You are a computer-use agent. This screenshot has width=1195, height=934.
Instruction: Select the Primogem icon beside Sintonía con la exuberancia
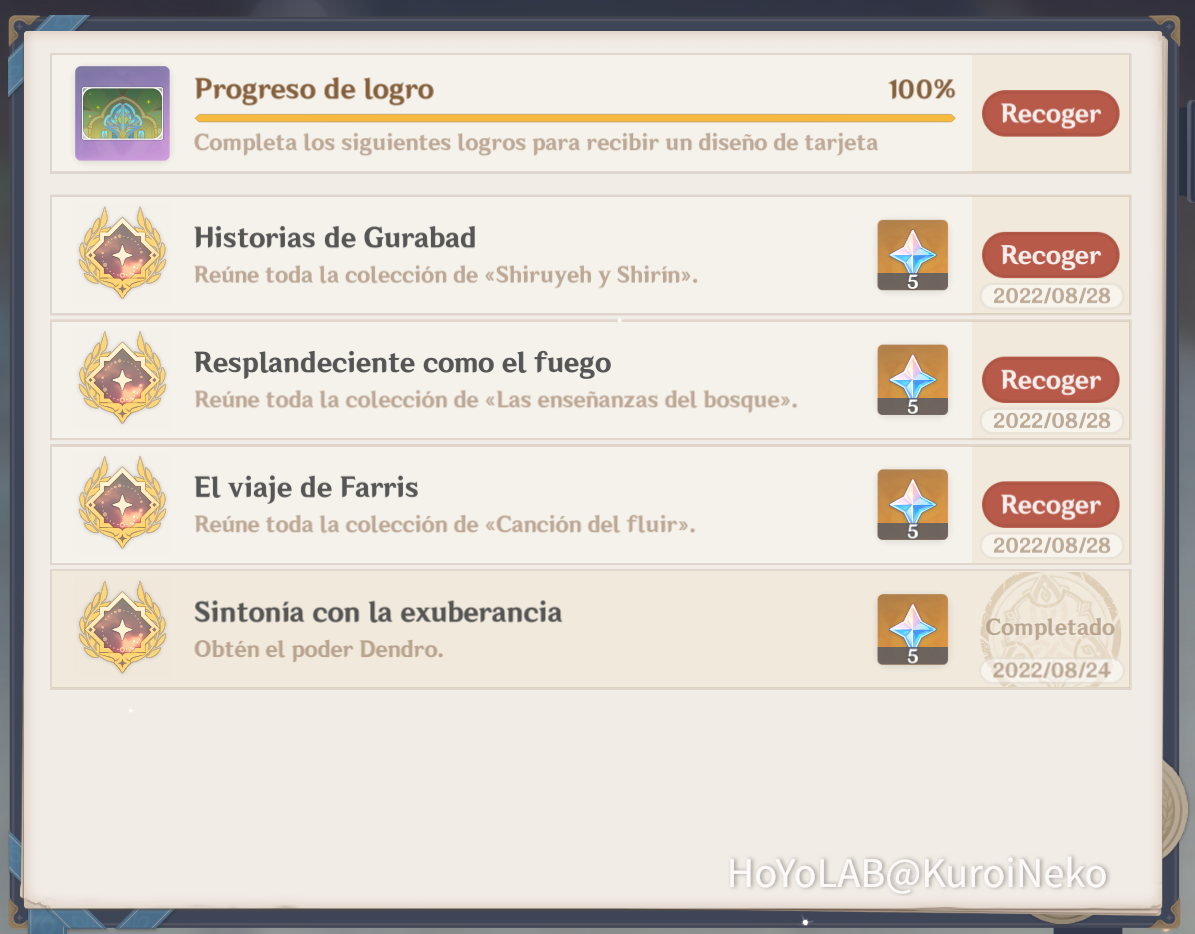(912, 629)
